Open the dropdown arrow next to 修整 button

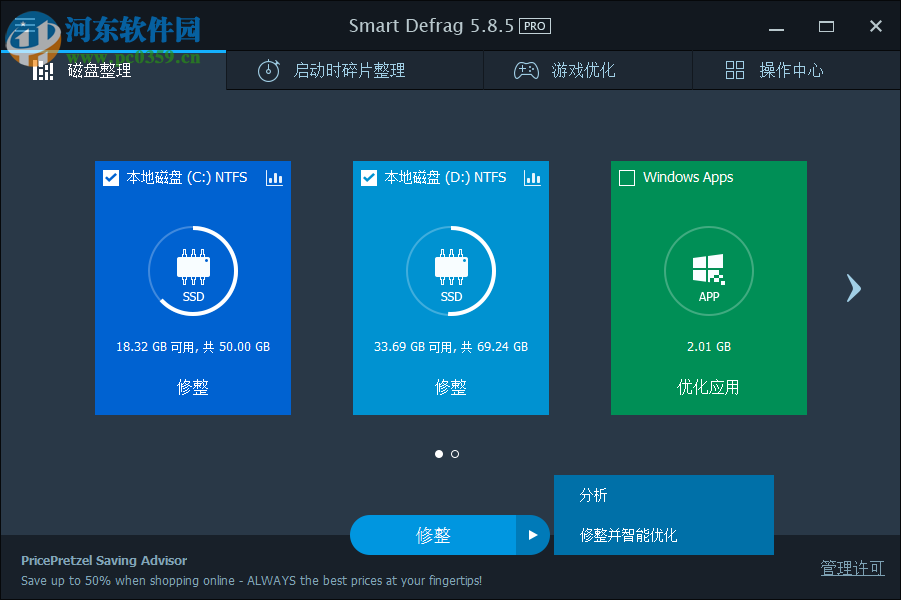tap(534, 535)
